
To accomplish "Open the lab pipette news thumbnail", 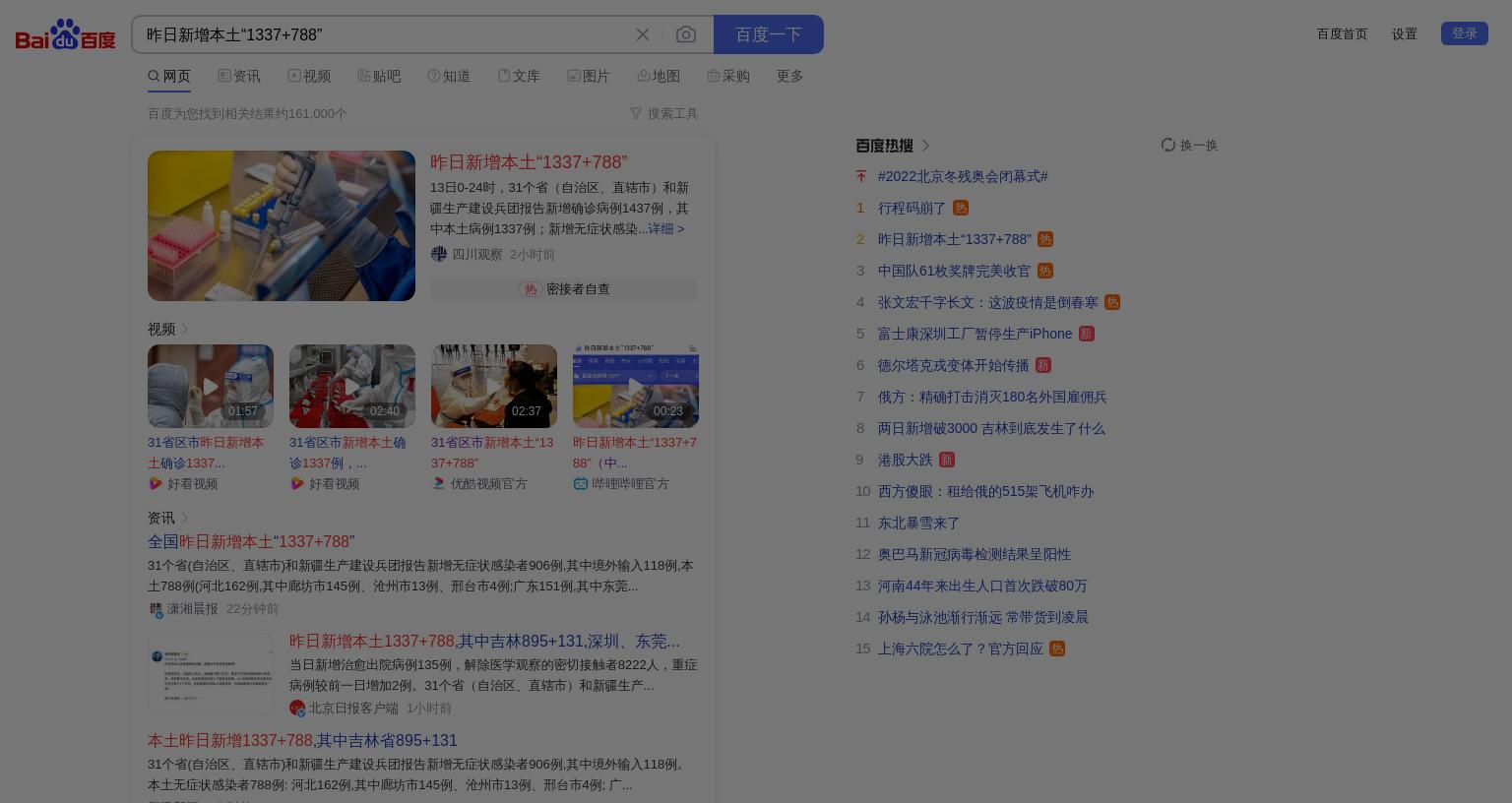I will pyautogui.click(x=282, y=225).
